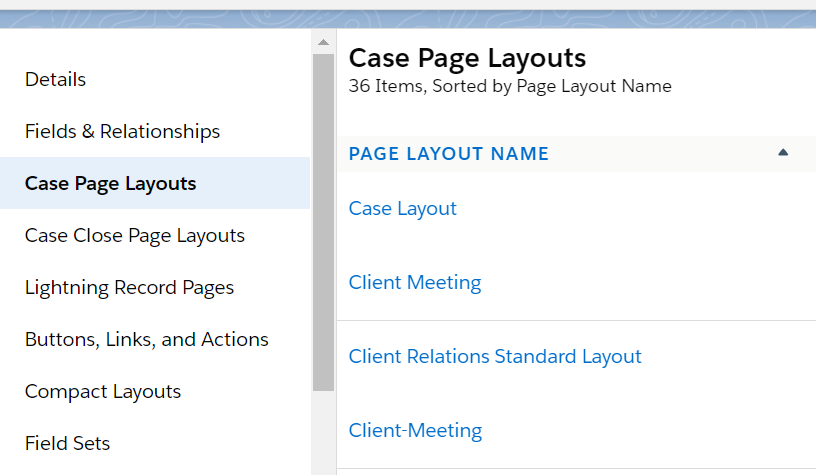The image size is (816, 475).
Task: Open the hyphenated Client-Meeting layout link
Action: tap(415, 430)
